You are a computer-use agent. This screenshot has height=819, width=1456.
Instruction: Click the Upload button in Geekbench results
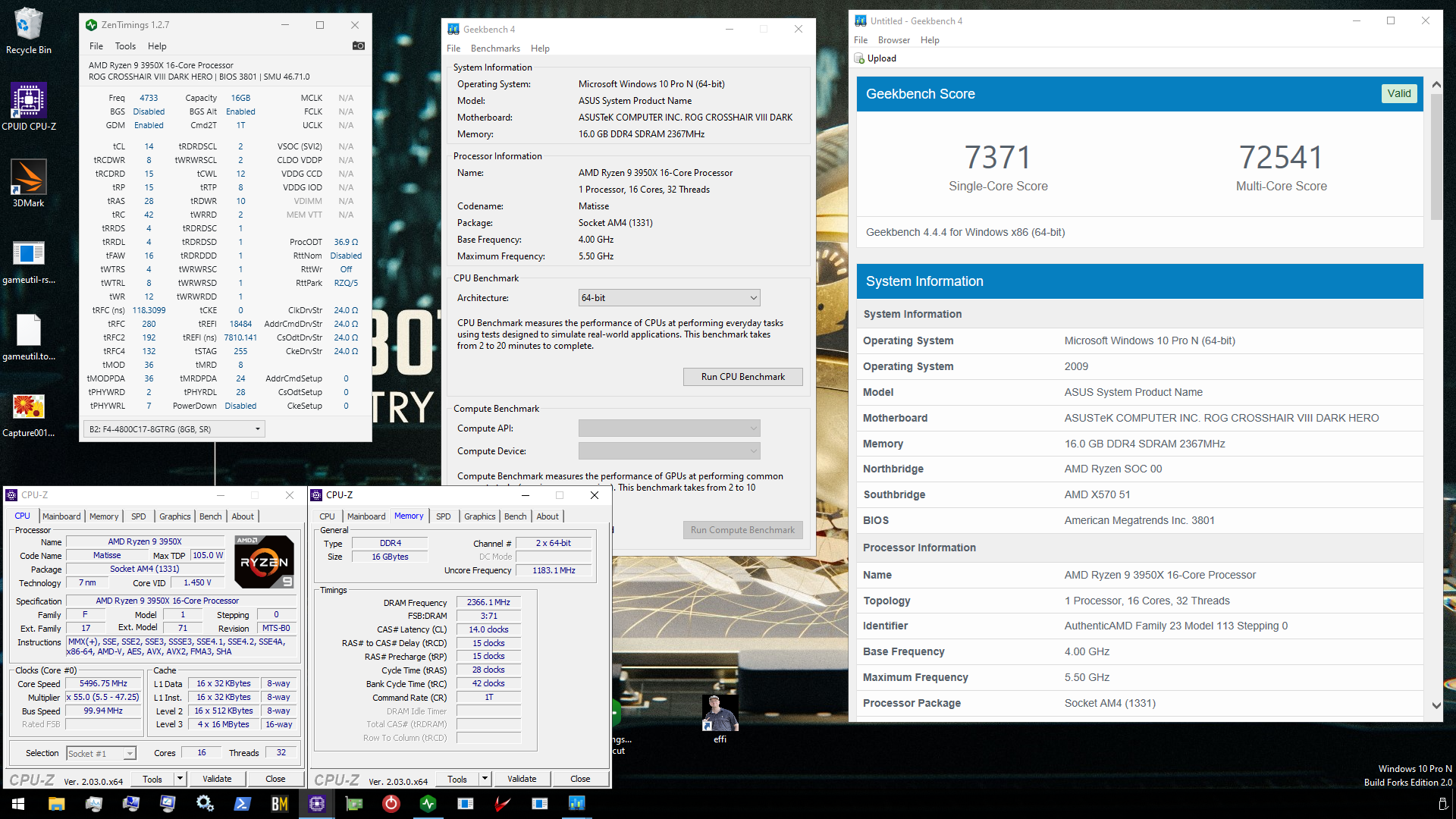pyautogui.click(x=876, y=58)
